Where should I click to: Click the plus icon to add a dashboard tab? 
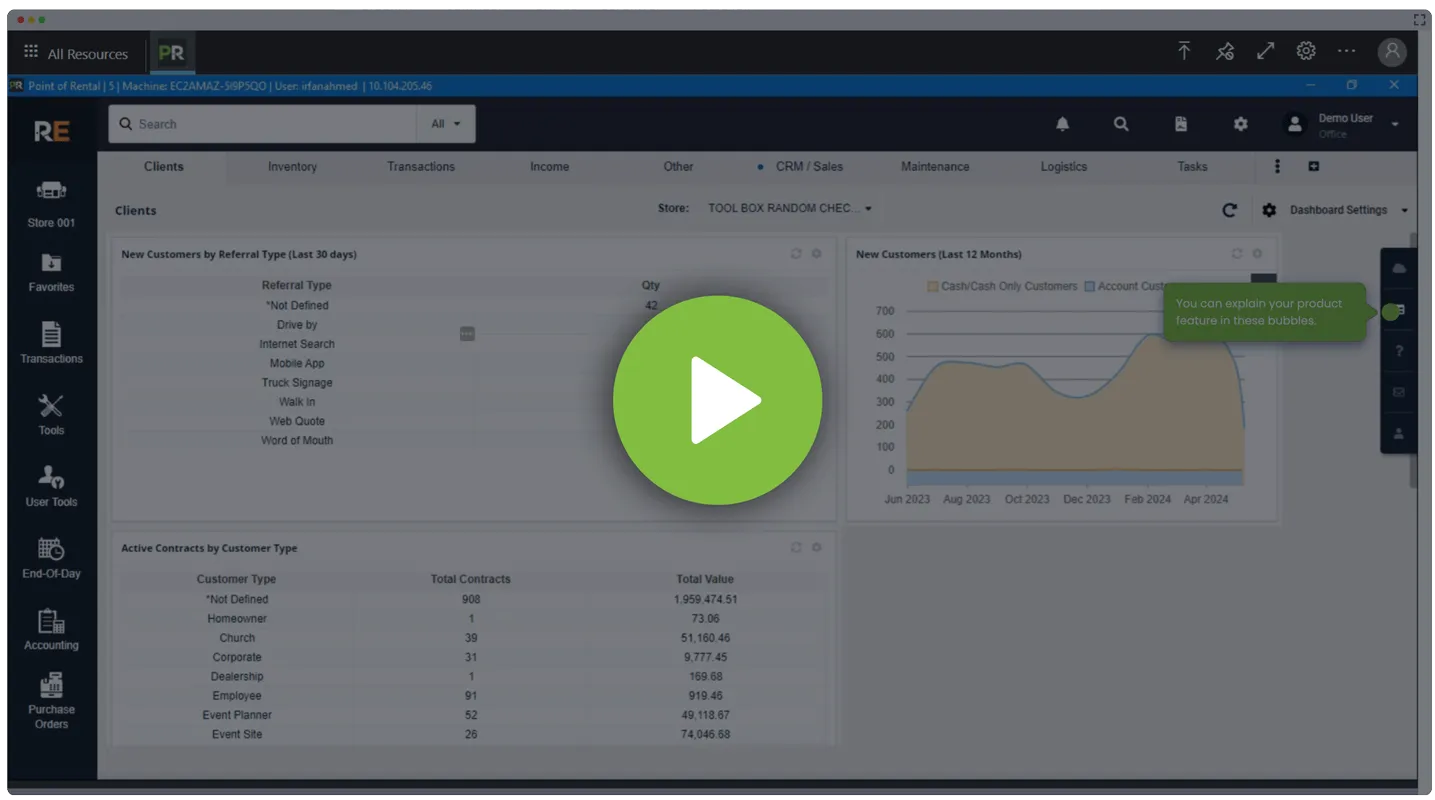pos(1314,167)
